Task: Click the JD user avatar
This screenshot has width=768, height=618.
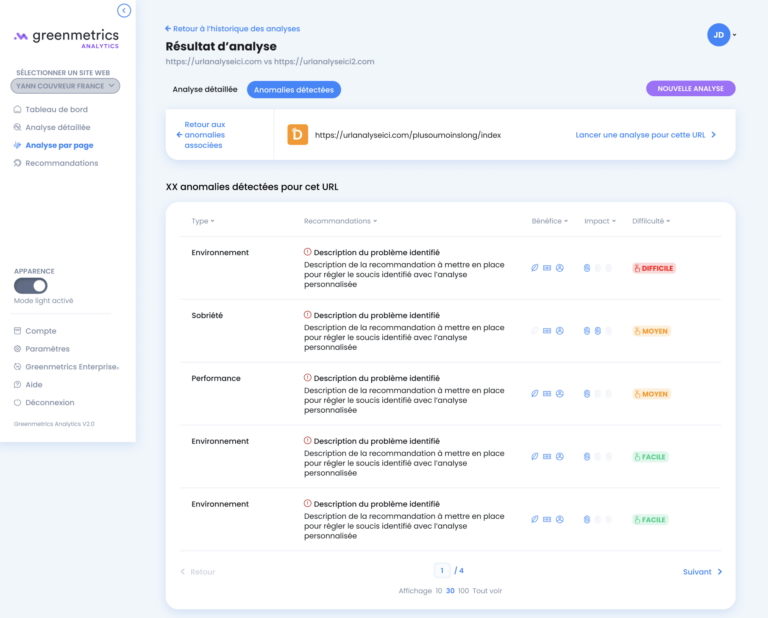Action: click(x=718, y=35)
